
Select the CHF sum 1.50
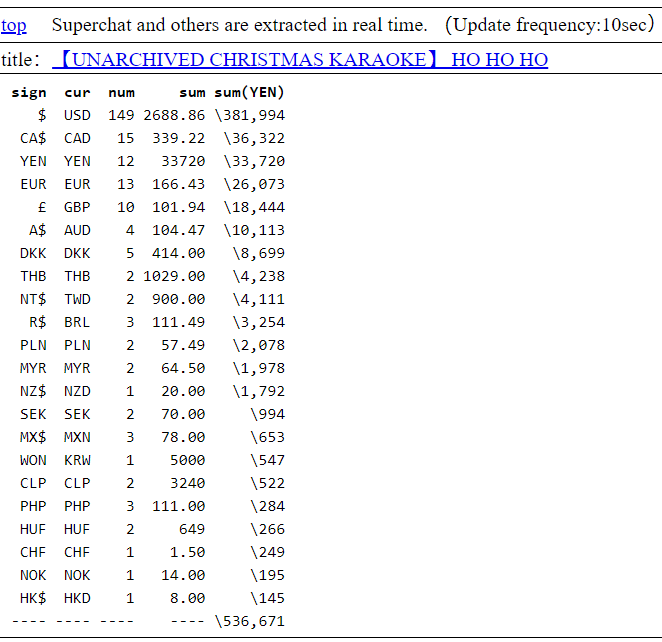pyautogui.click(x=187, y=553)
